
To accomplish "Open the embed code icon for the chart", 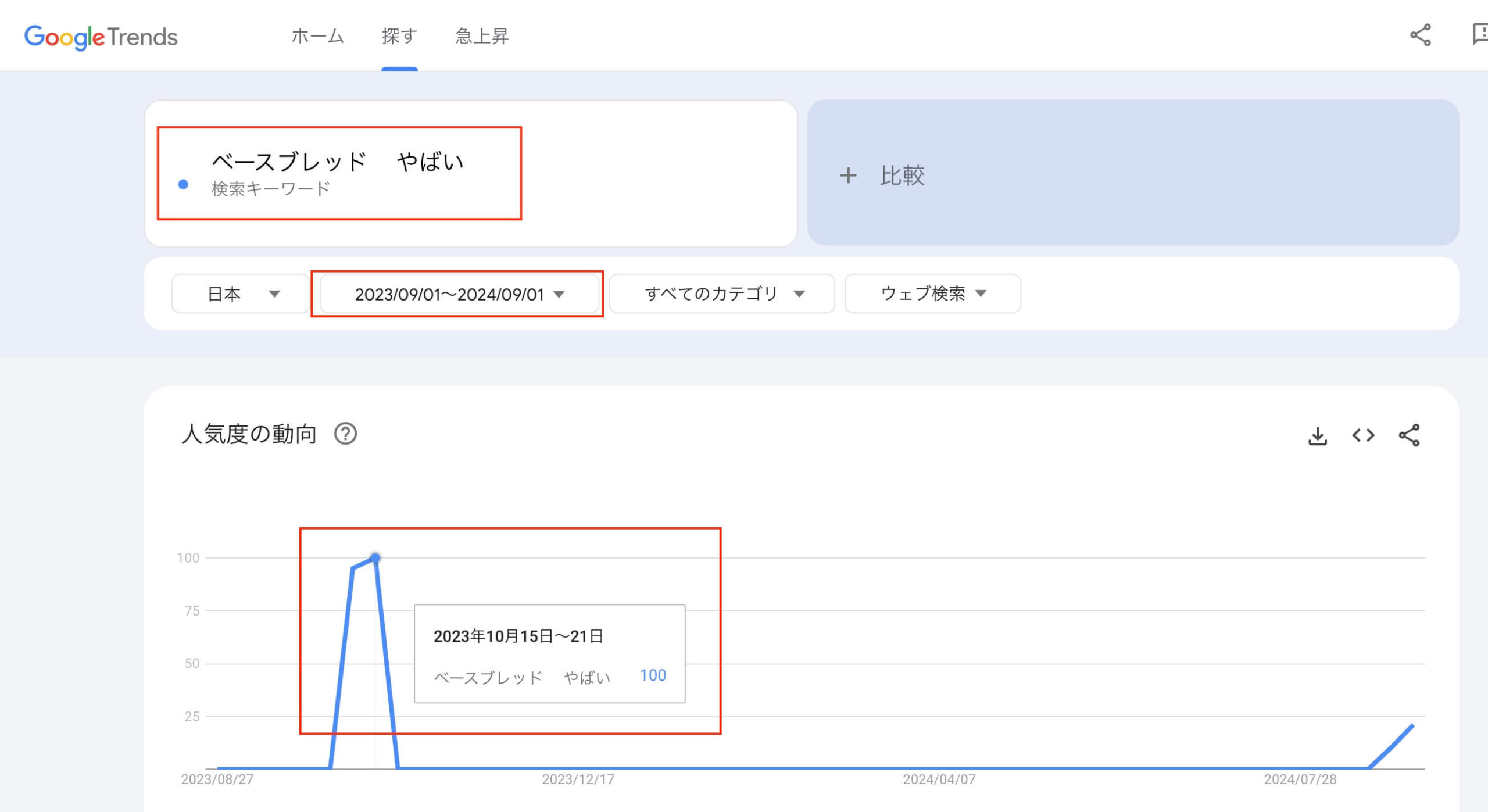I will click(x=1363, y=435).
